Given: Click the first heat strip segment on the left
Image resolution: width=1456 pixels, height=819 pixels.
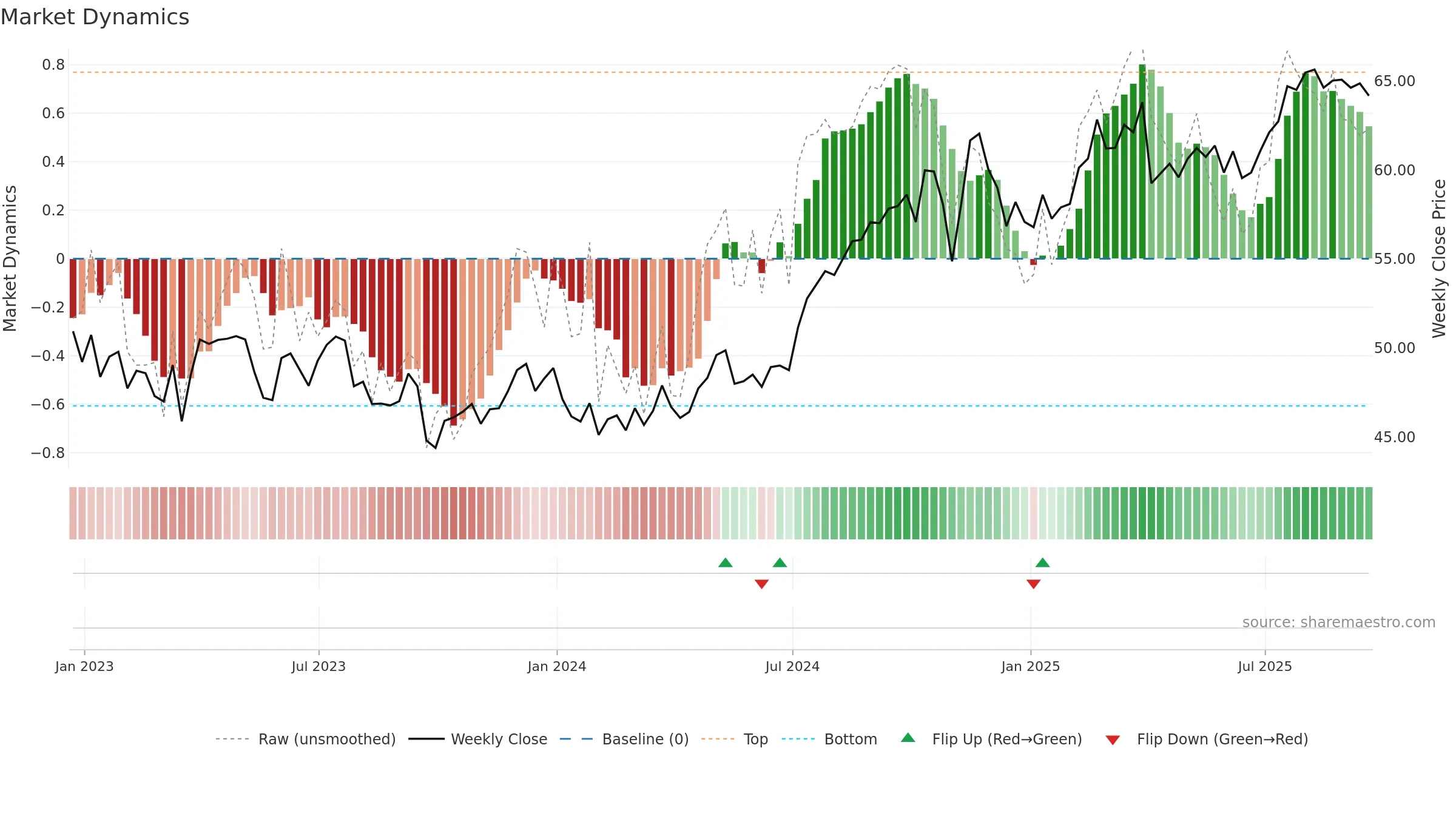Looking at the screenshot, I should (73, 513).
